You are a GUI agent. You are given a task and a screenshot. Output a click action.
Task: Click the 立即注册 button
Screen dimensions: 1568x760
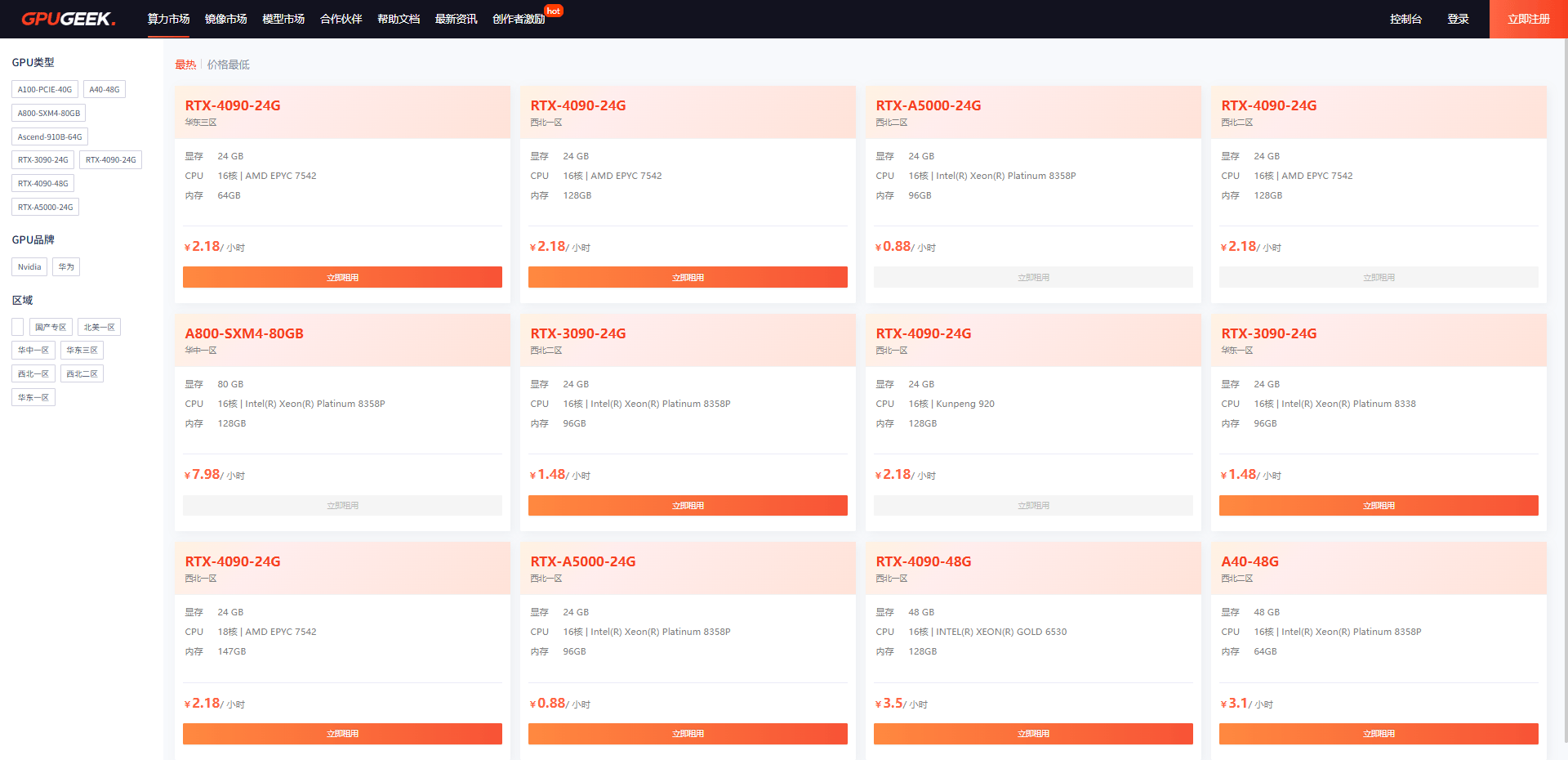1528,19
